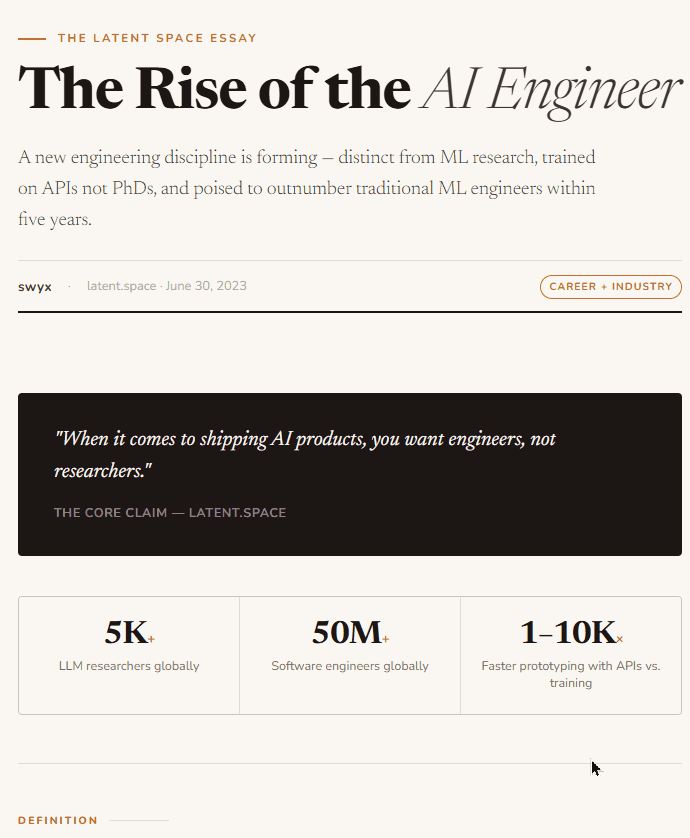
Task: Click the dark pull quote block
Action: tap(350, 475)
